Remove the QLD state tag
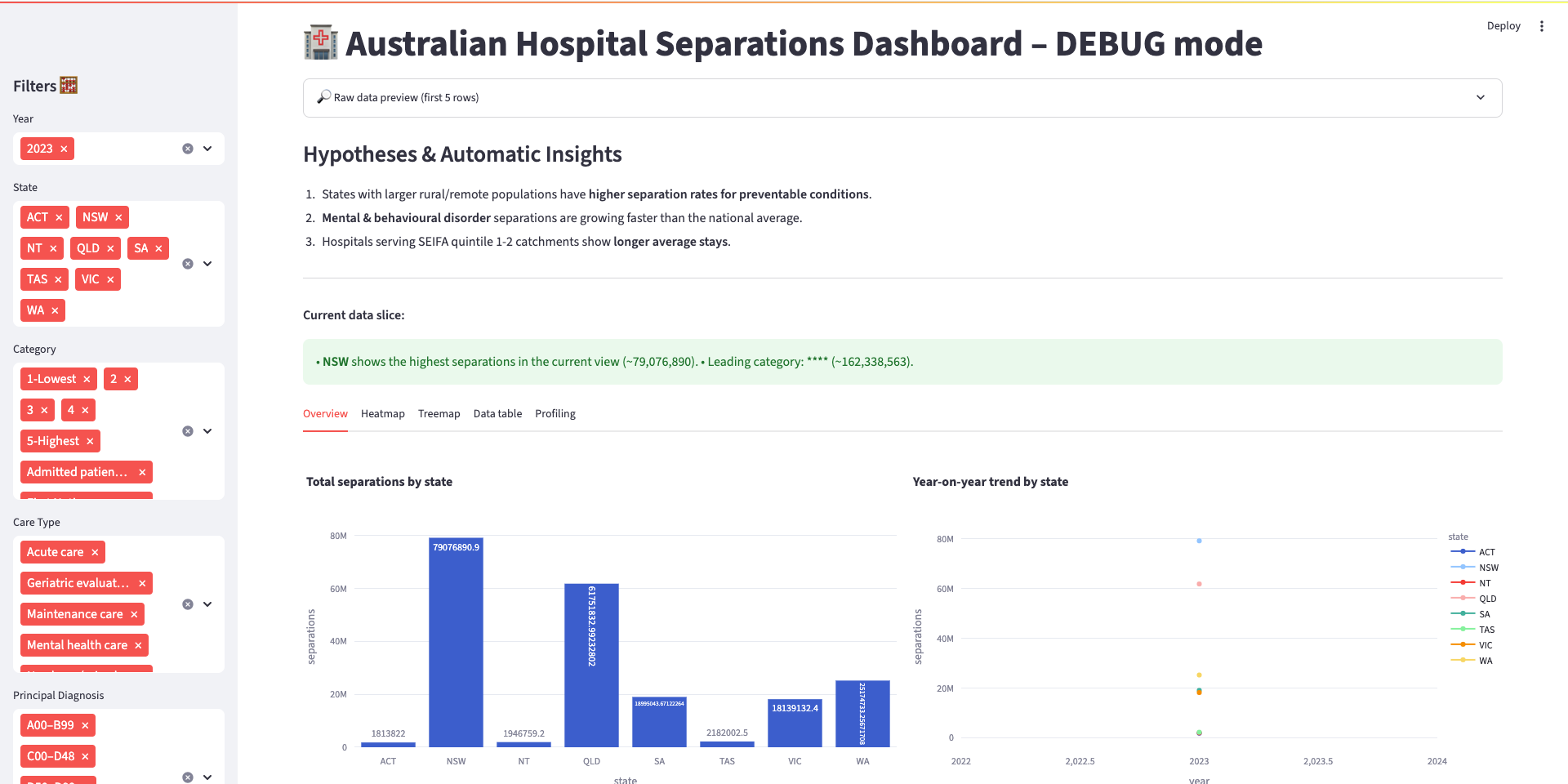Image resolution: width=1568 pixels, height=784 pixels. [x=110, y=248]
